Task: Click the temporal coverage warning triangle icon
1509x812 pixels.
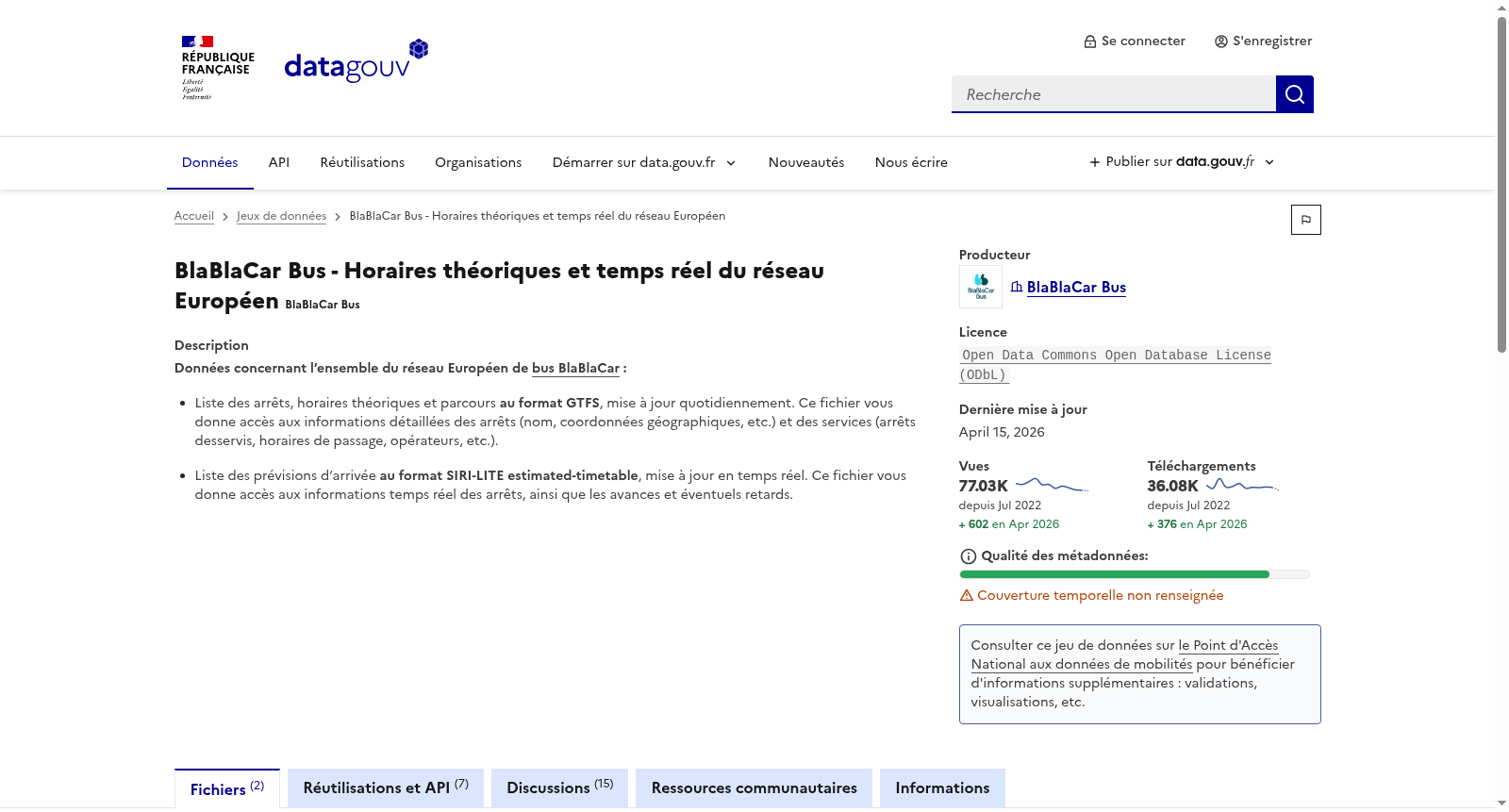Action: tap(967, 596)
